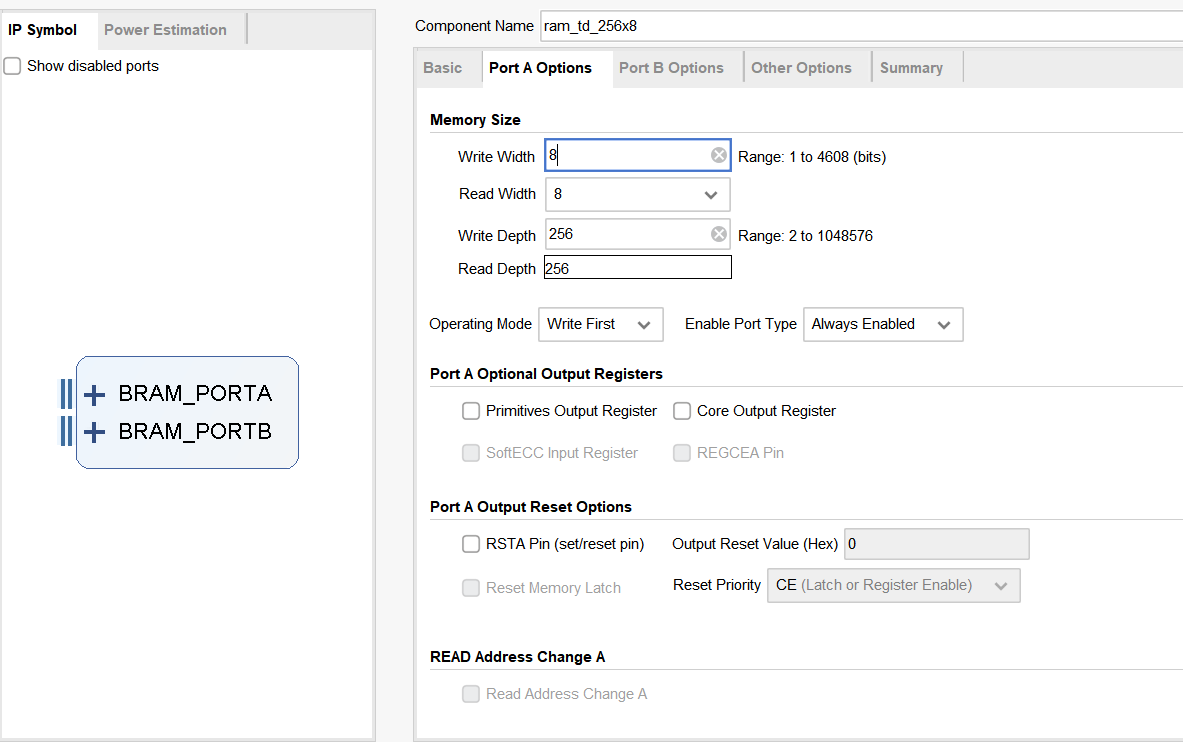Toggle Show disabled ports checkbox
Image resolution: width=1183 pixels, height=742 pixels.
click(x=12, y=66)
